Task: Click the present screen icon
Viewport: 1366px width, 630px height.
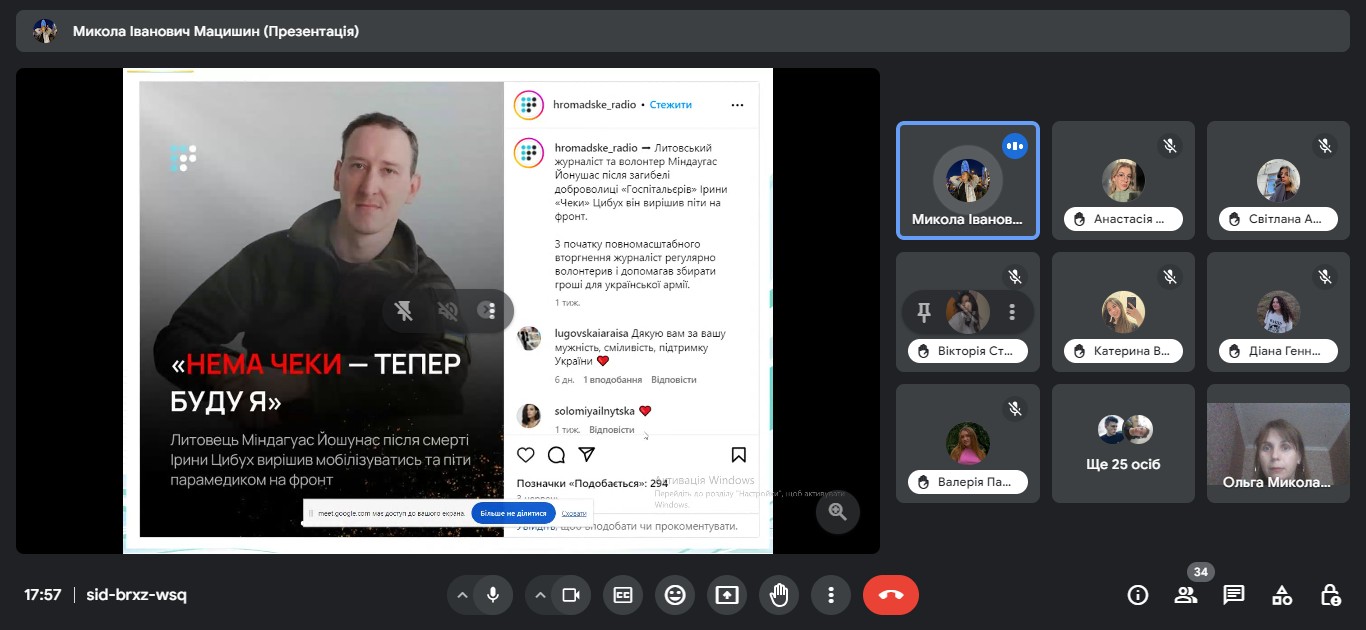Action: pos(727,595)
